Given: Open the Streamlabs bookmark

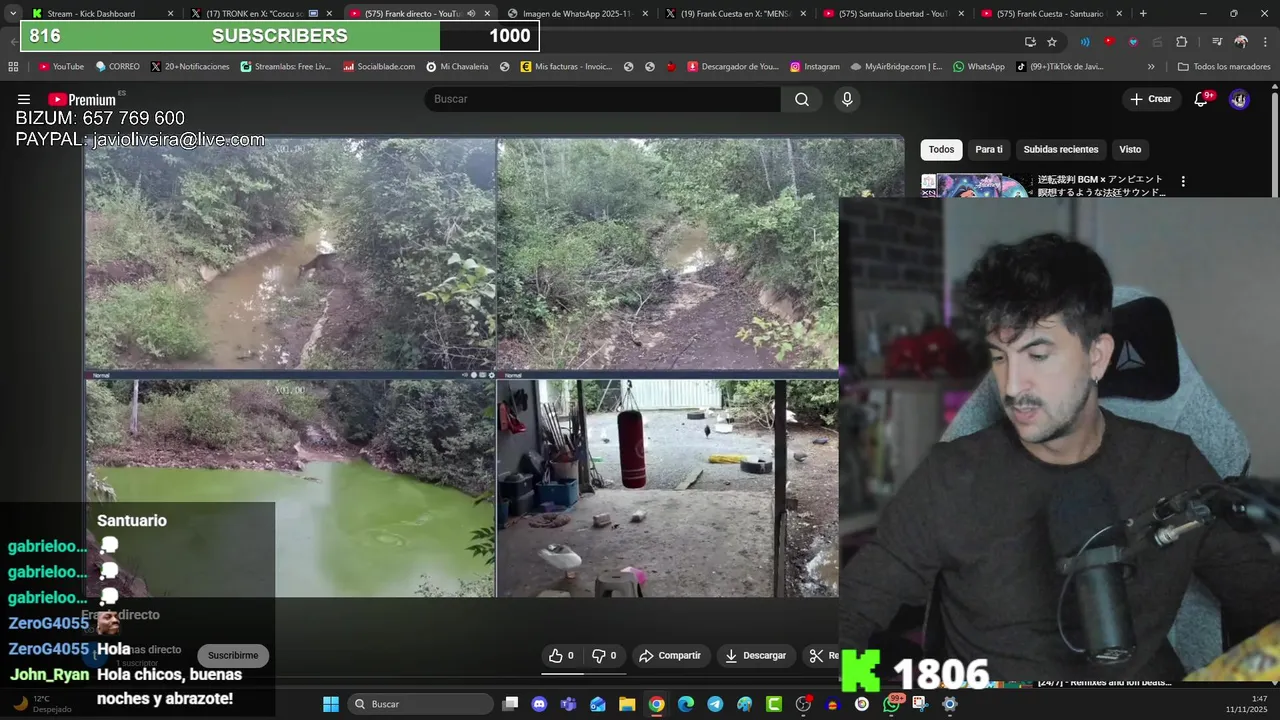Looking at the screenshot, I should (x=285, y=67).
